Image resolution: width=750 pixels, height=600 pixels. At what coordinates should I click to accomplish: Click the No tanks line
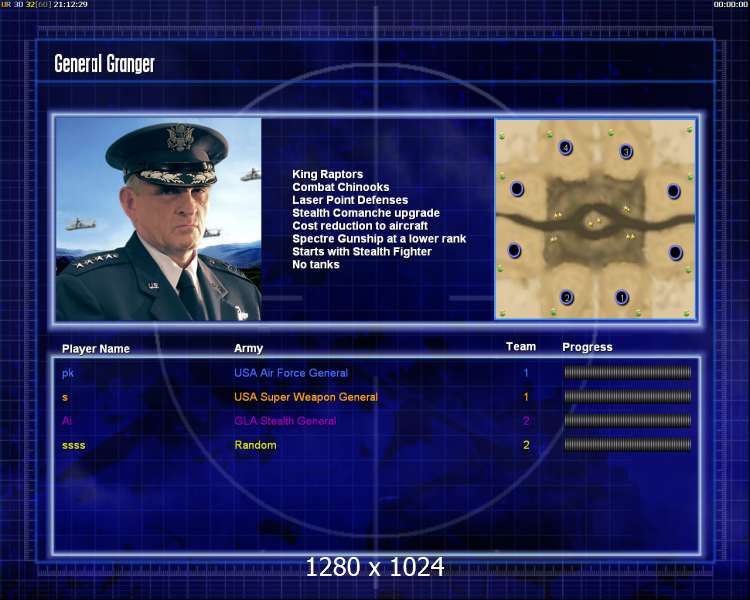coord(316,265)
